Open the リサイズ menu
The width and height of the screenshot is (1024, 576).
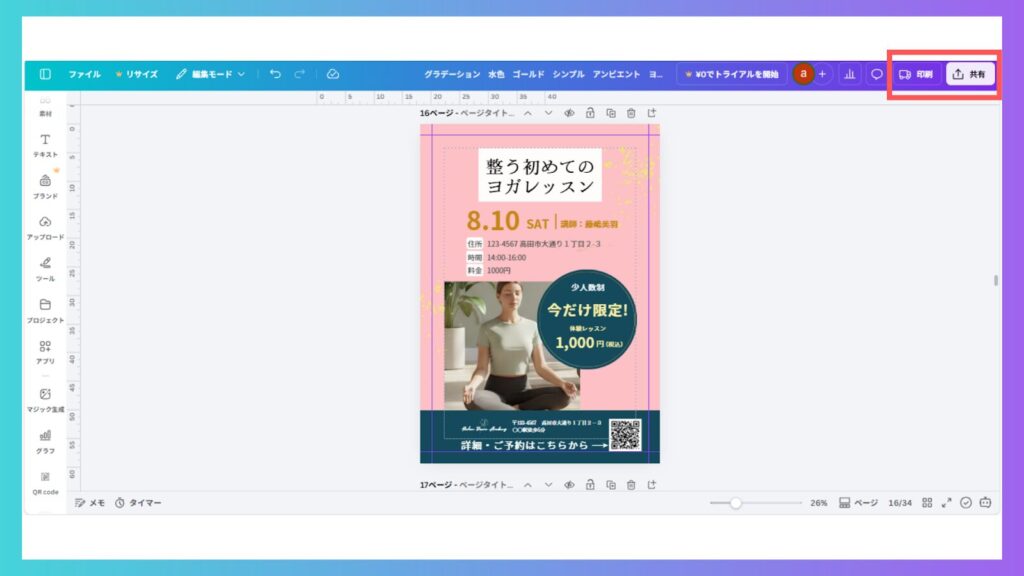[x=137, y=74]
